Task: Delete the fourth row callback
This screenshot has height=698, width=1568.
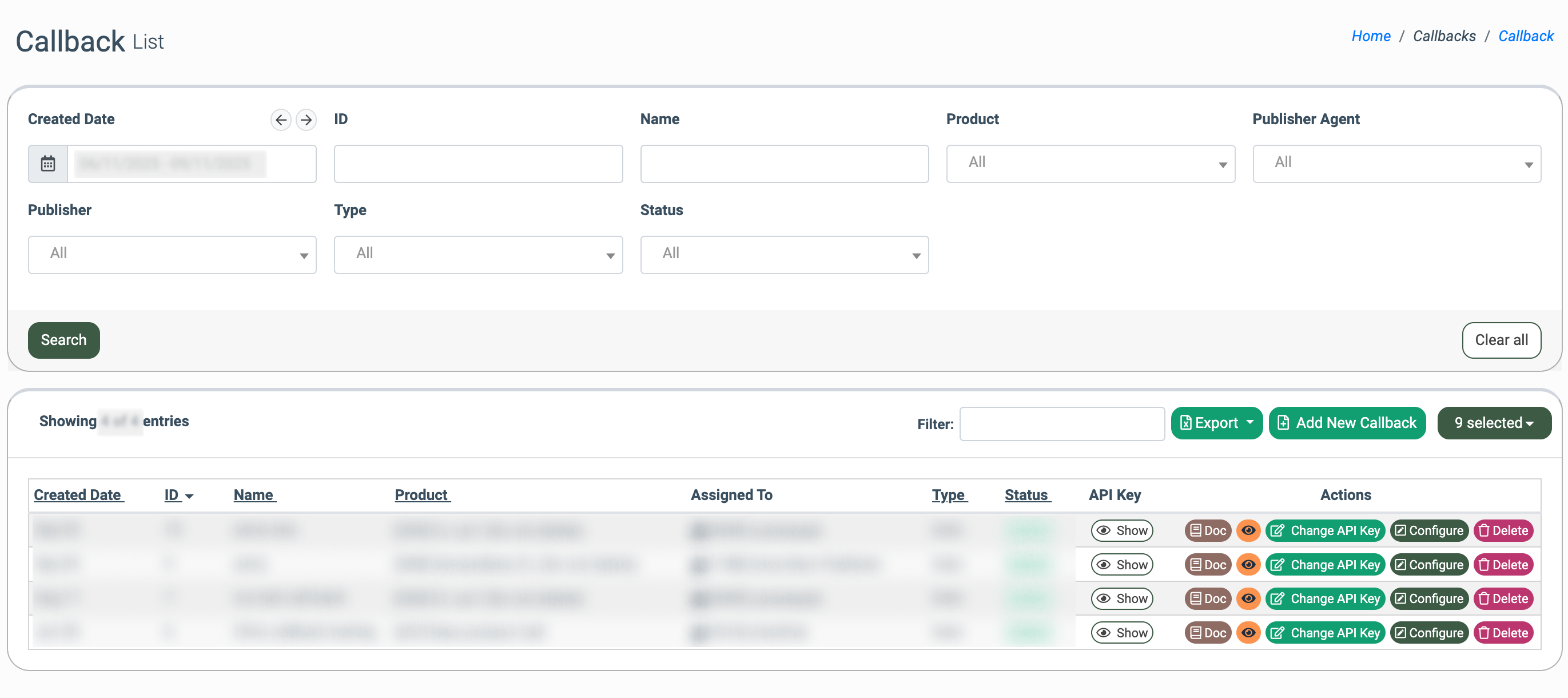Action: coord(1503,633)
